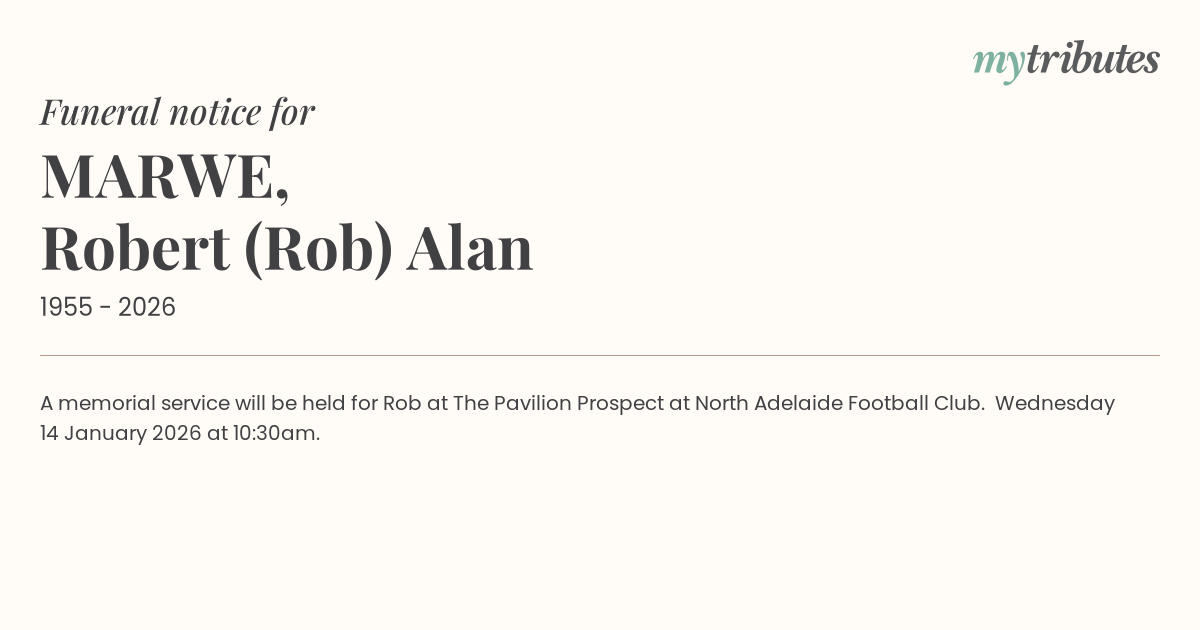
Task: Click "Rob" in the memorial service sentence
Action: tap(402, 403)
